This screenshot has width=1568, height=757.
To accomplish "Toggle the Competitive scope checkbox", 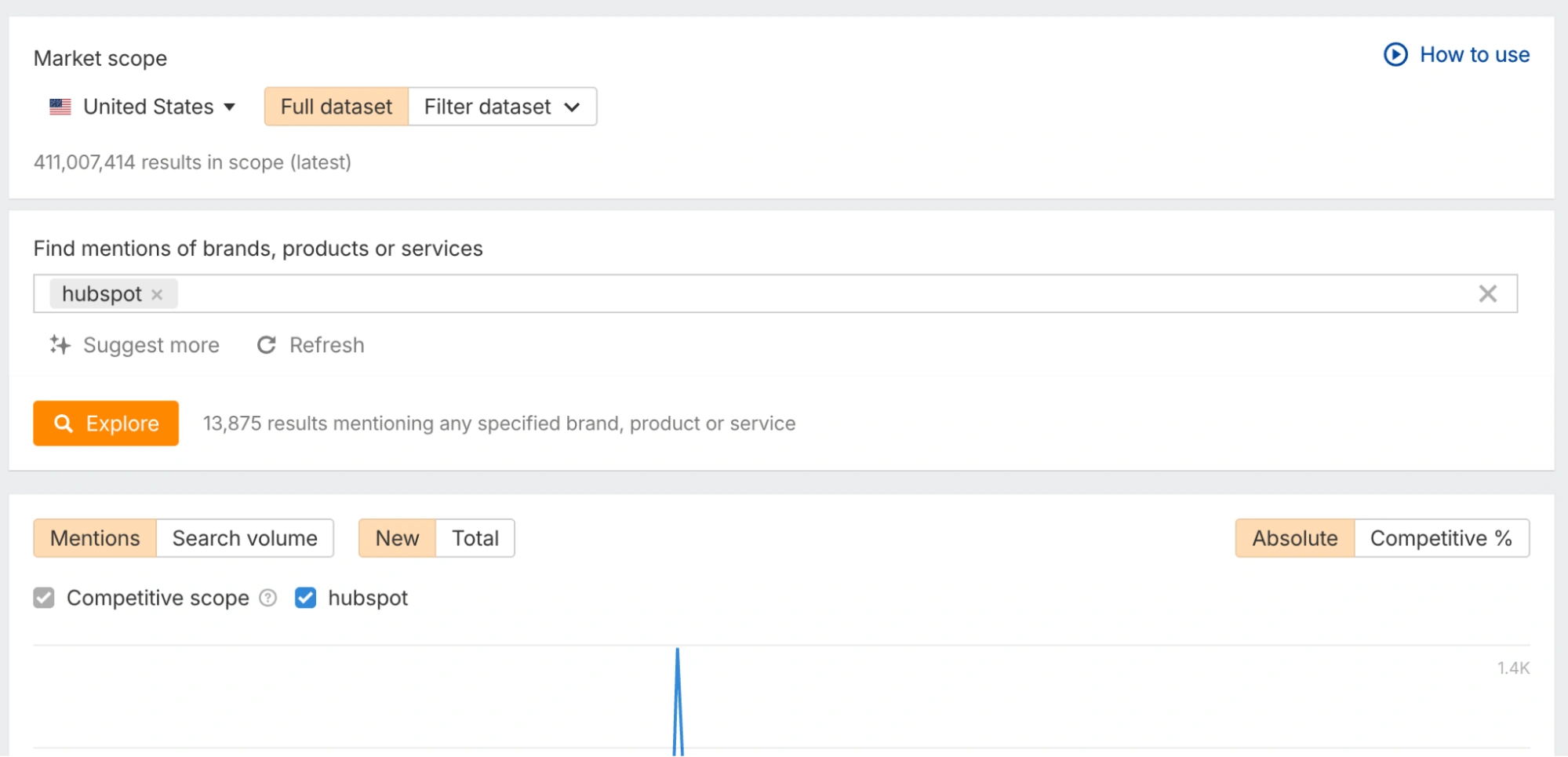I will point(44,598).
